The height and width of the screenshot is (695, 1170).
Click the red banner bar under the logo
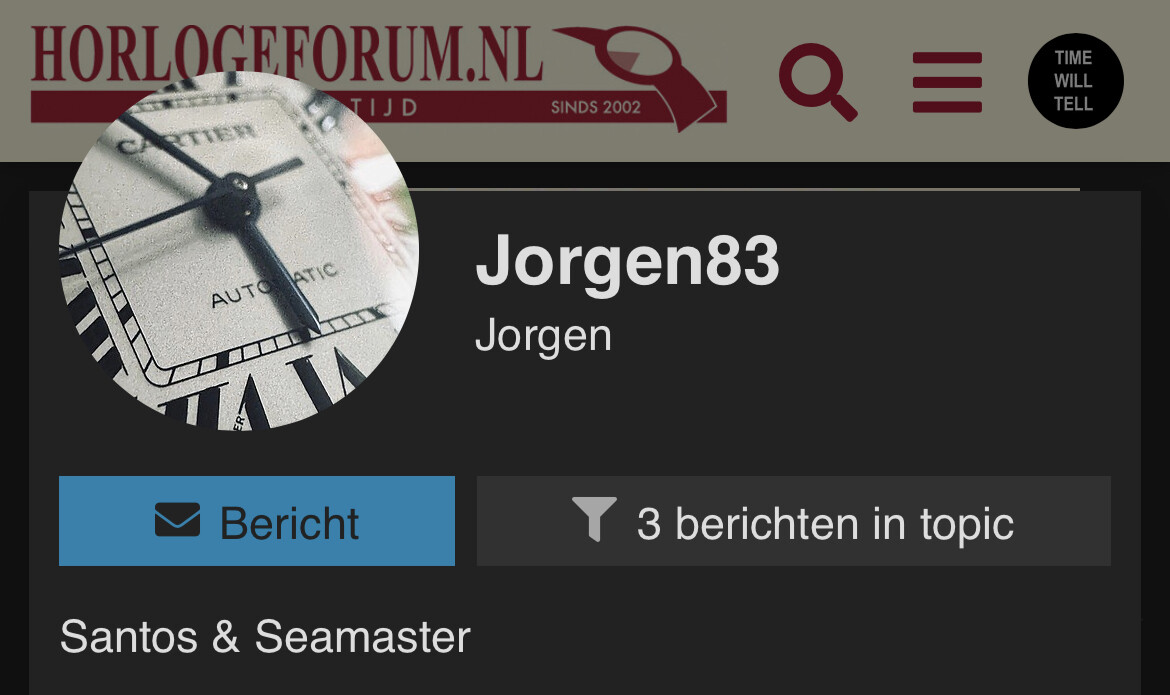[378, 107]
